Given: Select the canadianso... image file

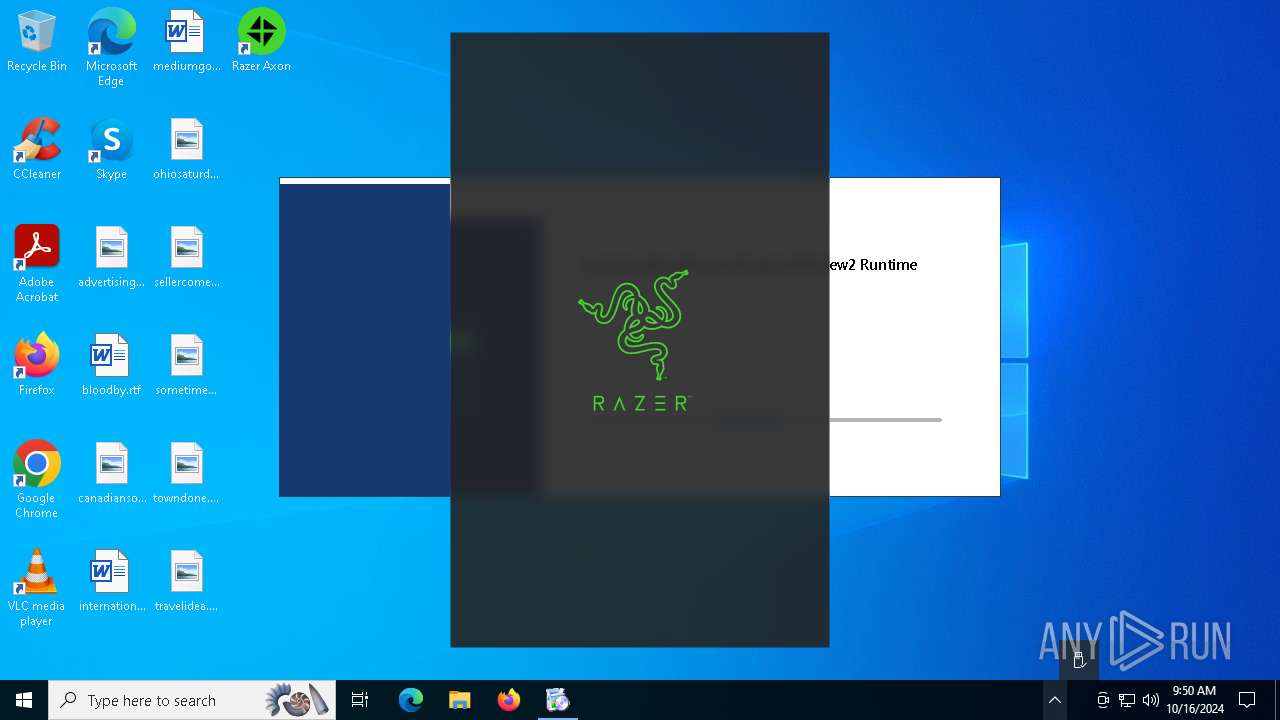Looking at the screenshot, I should point(111,474).
